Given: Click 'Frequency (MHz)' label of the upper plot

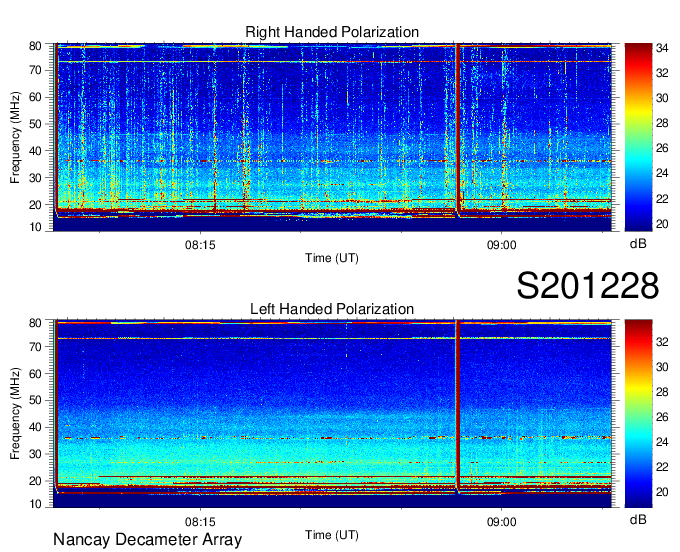Looking at the screenshot, I should pyautogui.click(x=15, y=137).
